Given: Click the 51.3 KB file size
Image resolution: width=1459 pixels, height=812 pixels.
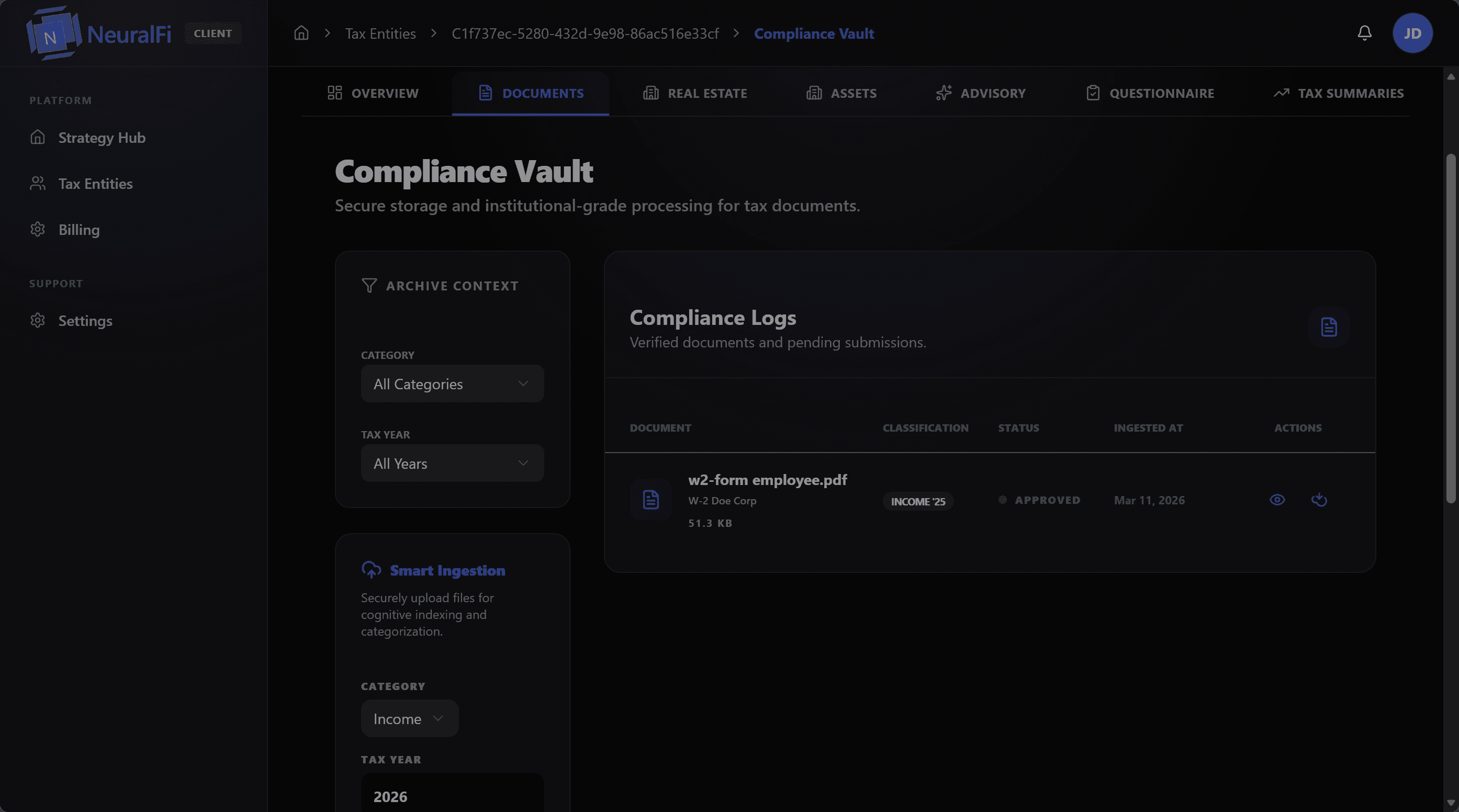Looking at the screenshot, I should 710,523.
